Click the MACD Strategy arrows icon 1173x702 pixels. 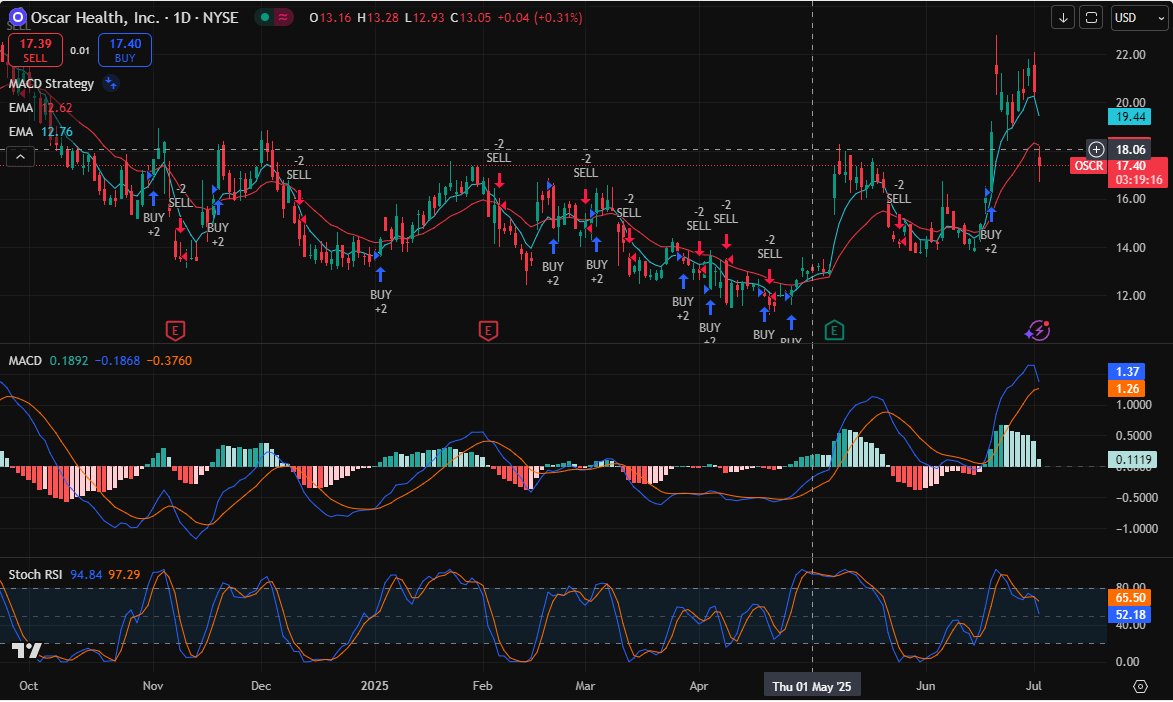coord(111,83)
